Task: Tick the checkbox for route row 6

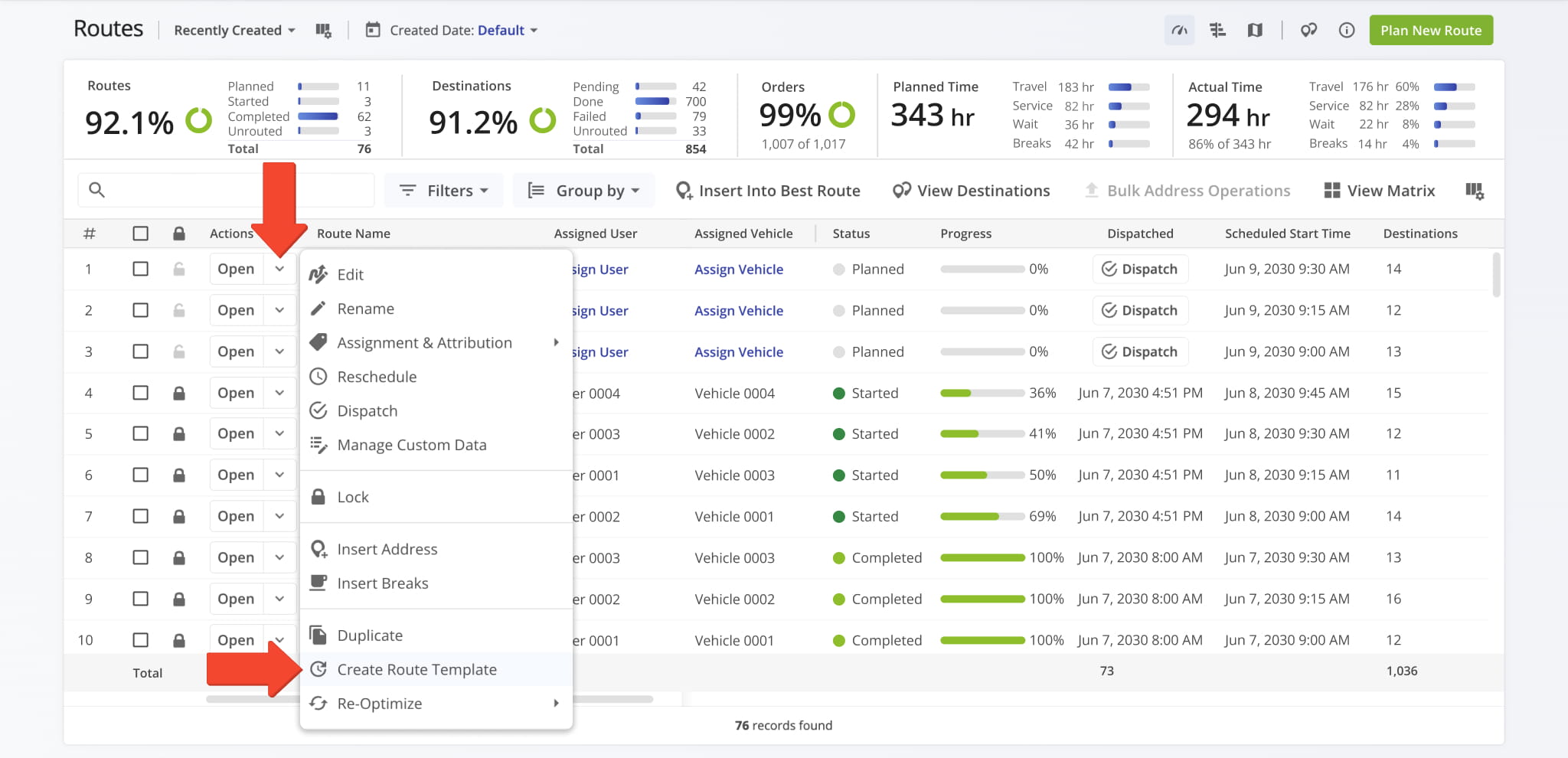Action: coord(140,475)
